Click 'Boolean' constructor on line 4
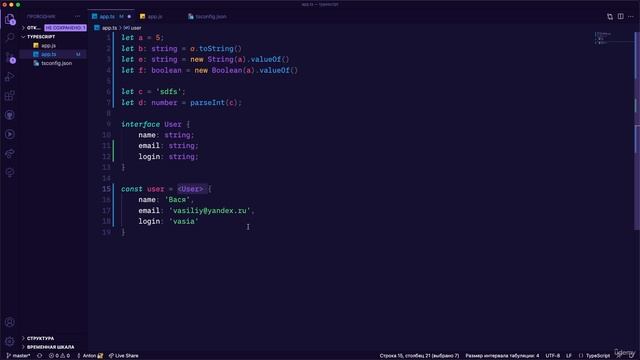The width and height of the screenshot is (640, 360). 227,70
